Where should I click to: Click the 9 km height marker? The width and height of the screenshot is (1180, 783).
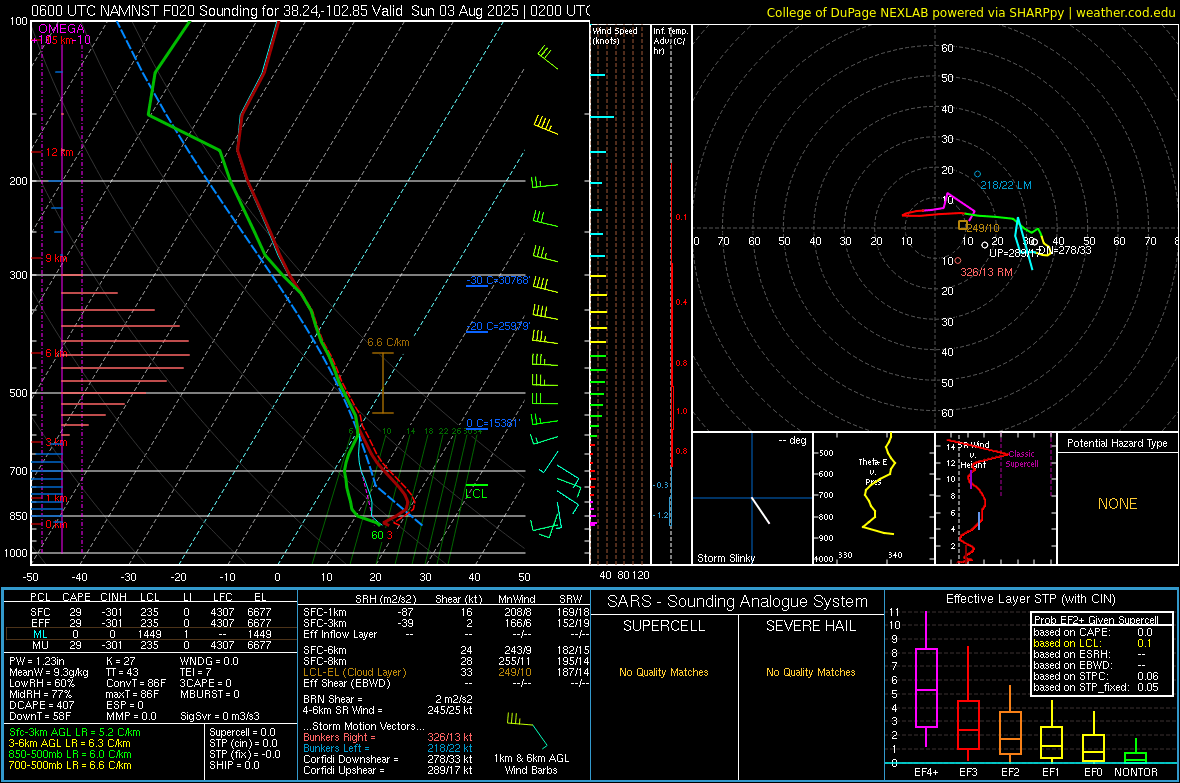[56, 258]
